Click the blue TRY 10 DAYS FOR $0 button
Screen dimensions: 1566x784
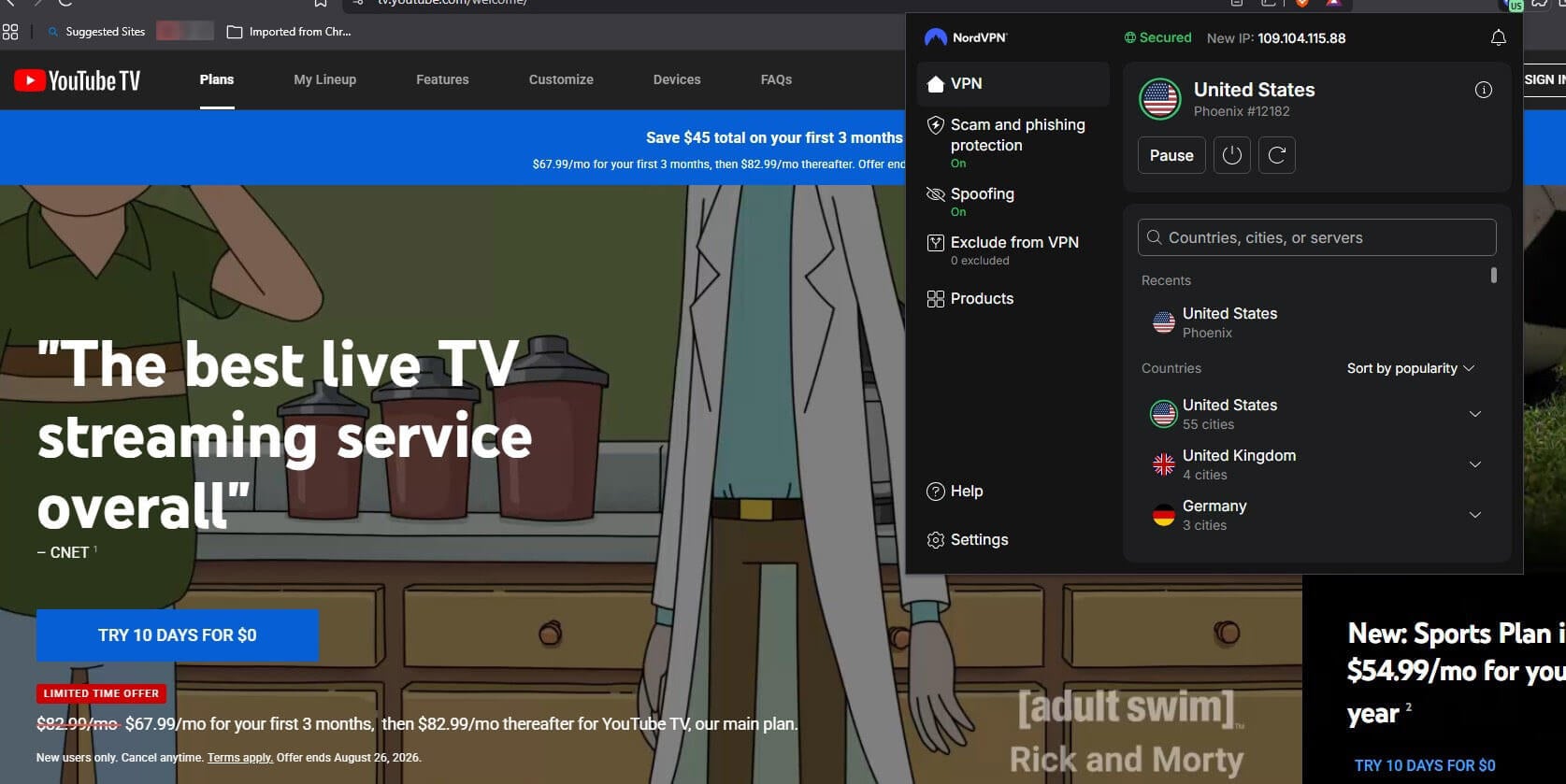coord(178,635)
